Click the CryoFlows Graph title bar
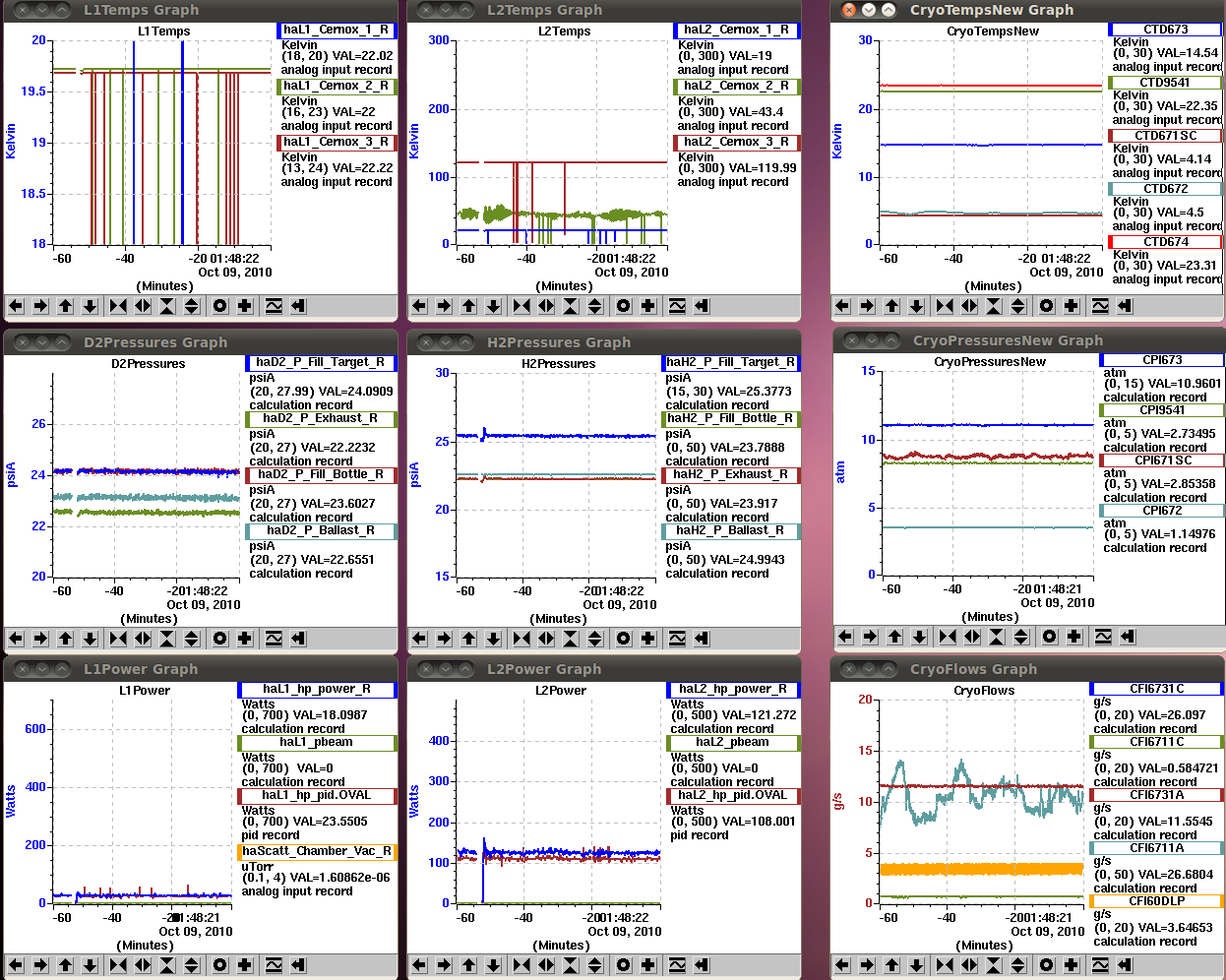The image size is (1226, 980). point(1028,669)
